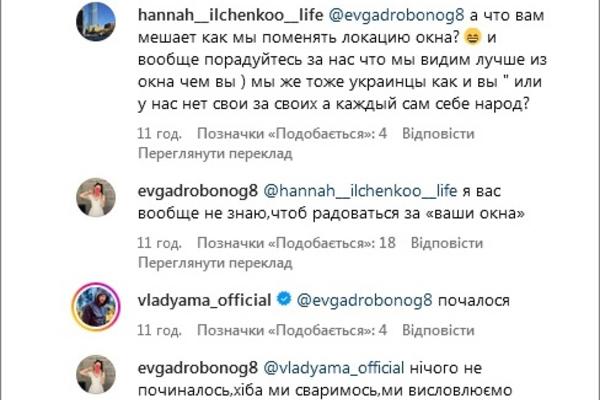Click the @evgadrobonog8 mention in the vladyama comment
Image resolution: width=600 pixels, height=400 pixels.
[364, 300]
